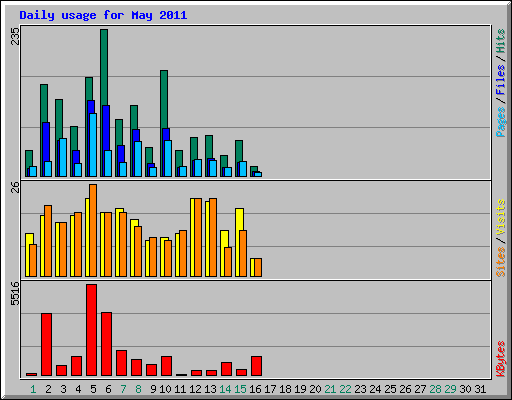Click day 2 on the date axis
The image size is (512, 400).
[48, 389]
